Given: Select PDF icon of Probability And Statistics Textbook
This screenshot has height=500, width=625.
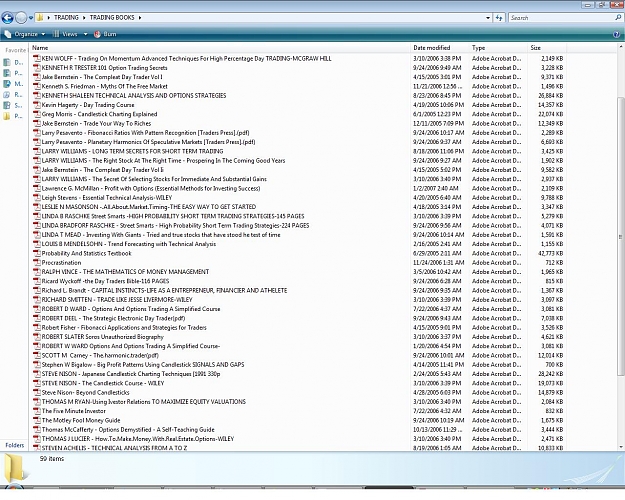Looking at the screenshot, I should (37, 254).
